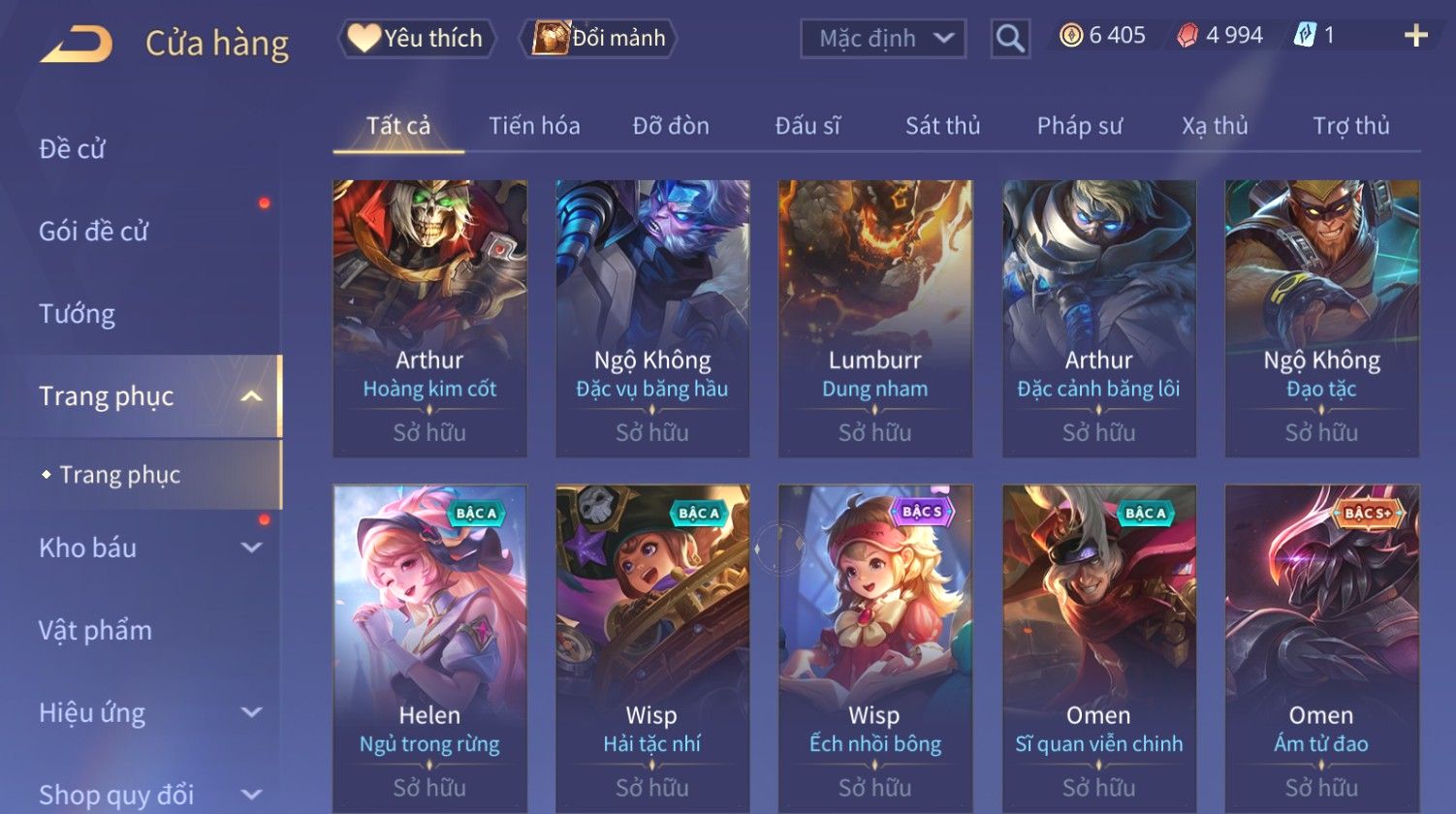The width and height of the screenshot is (1456, 814).
Task: Expand the Kho báu sidebar section
Action: coord(252,548)
